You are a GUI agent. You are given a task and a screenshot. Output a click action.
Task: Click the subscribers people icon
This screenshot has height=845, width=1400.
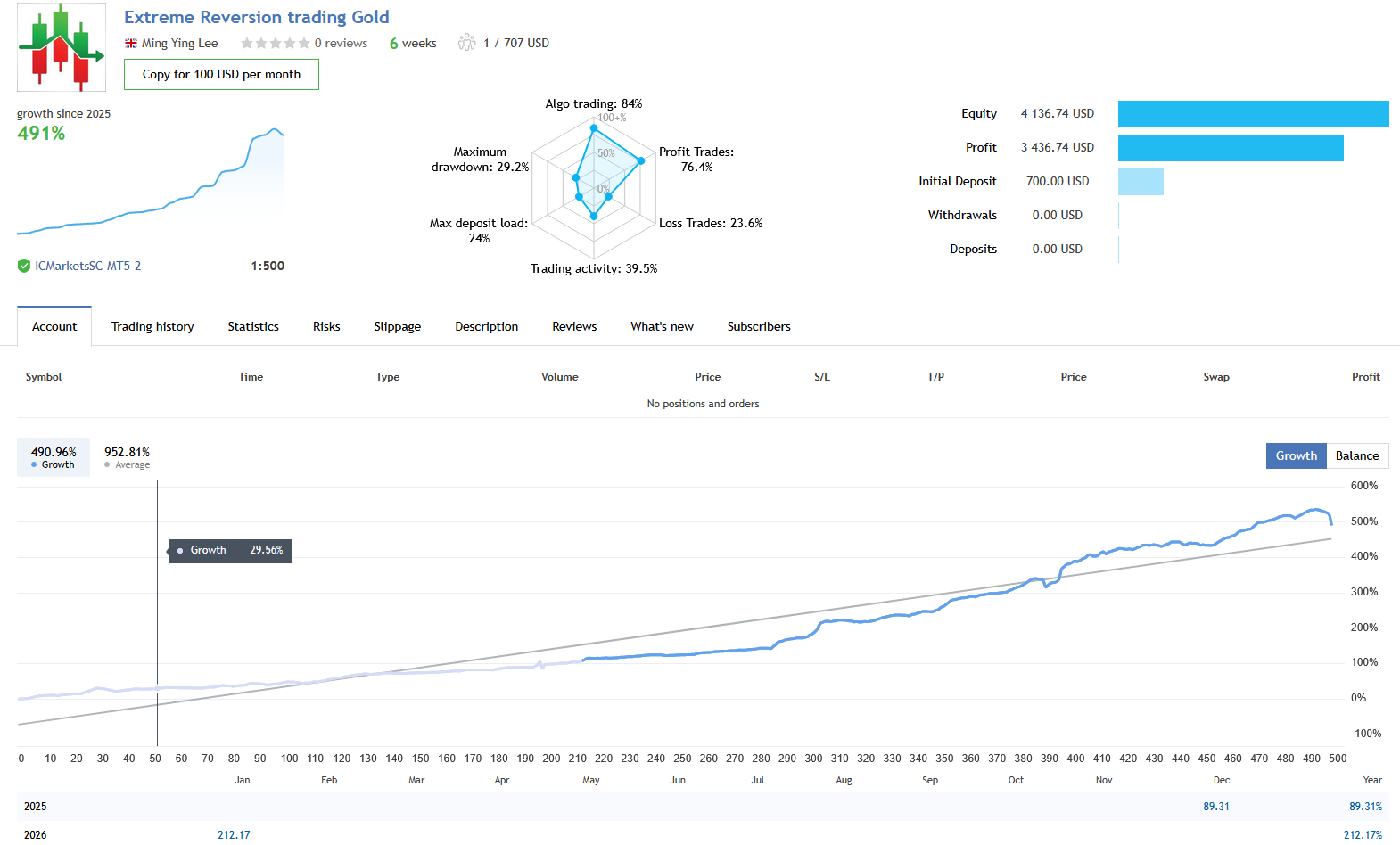[x=466, y=43]
